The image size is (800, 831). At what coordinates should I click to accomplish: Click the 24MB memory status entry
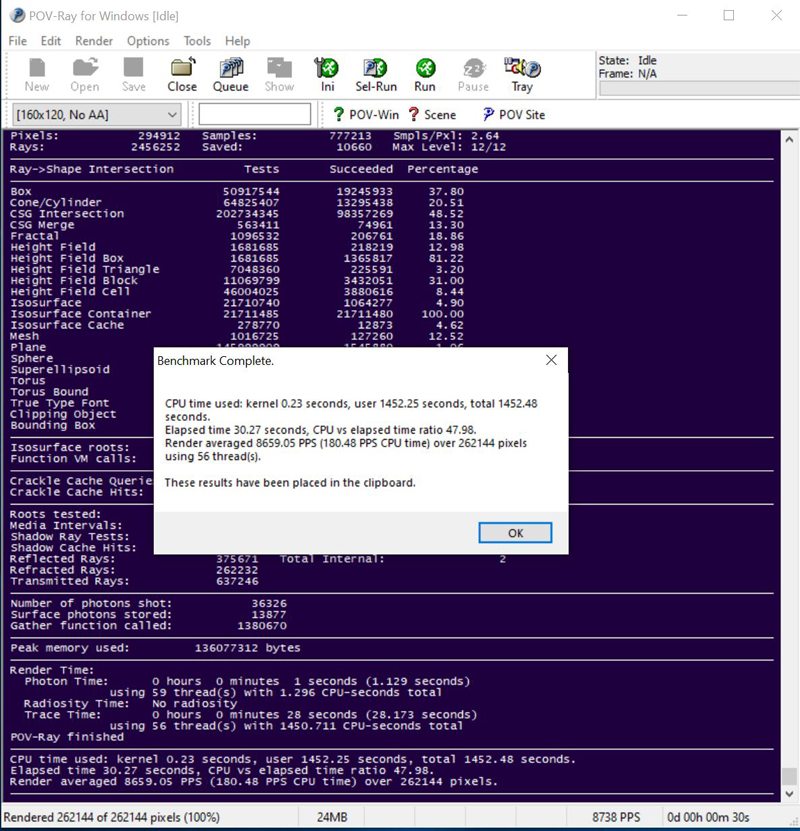point(332,817)
